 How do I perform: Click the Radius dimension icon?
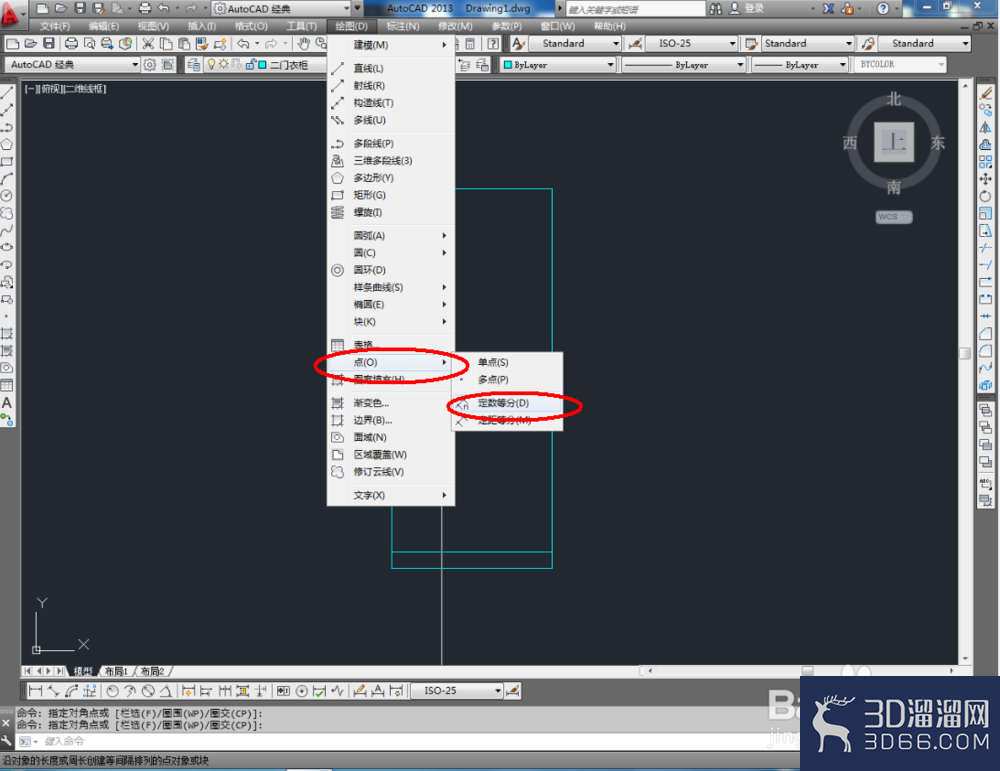pos(112,691)
